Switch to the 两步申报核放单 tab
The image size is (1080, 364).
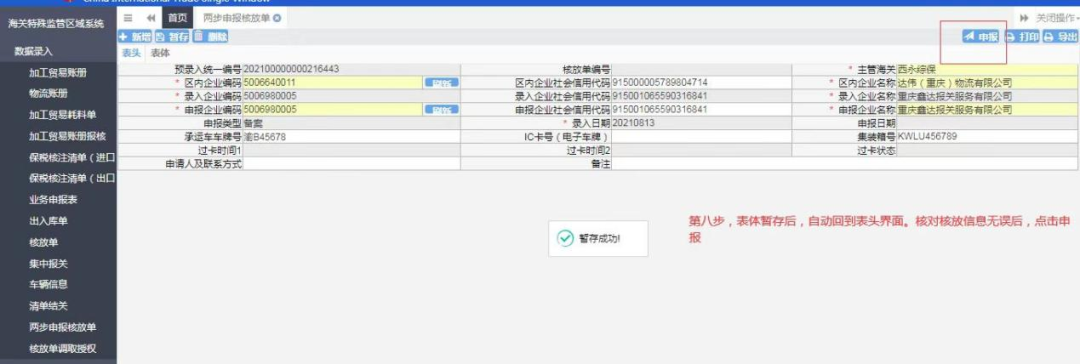[236, 18]
